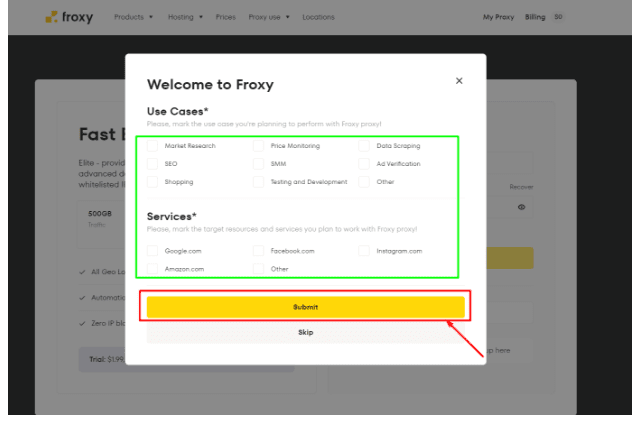Select Testing and Development checkbox
Viewport: 642px width, 423px height.
click(x=258, y=182)
